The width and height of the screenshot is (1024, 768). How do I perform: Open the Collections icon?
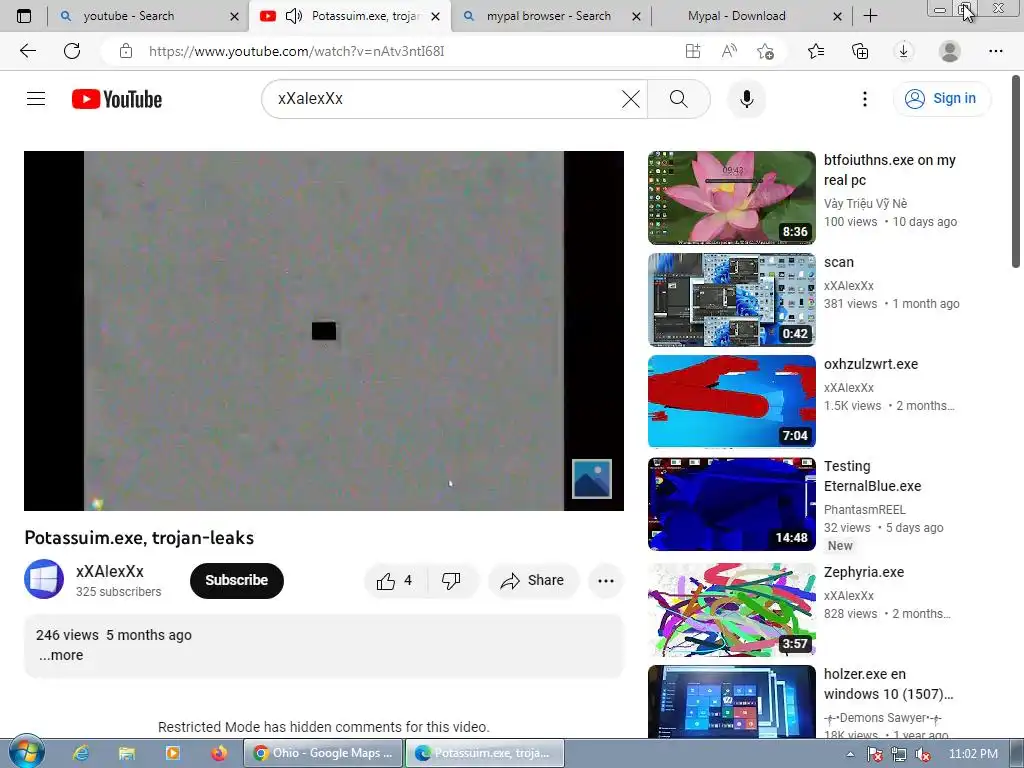[860, 51]
